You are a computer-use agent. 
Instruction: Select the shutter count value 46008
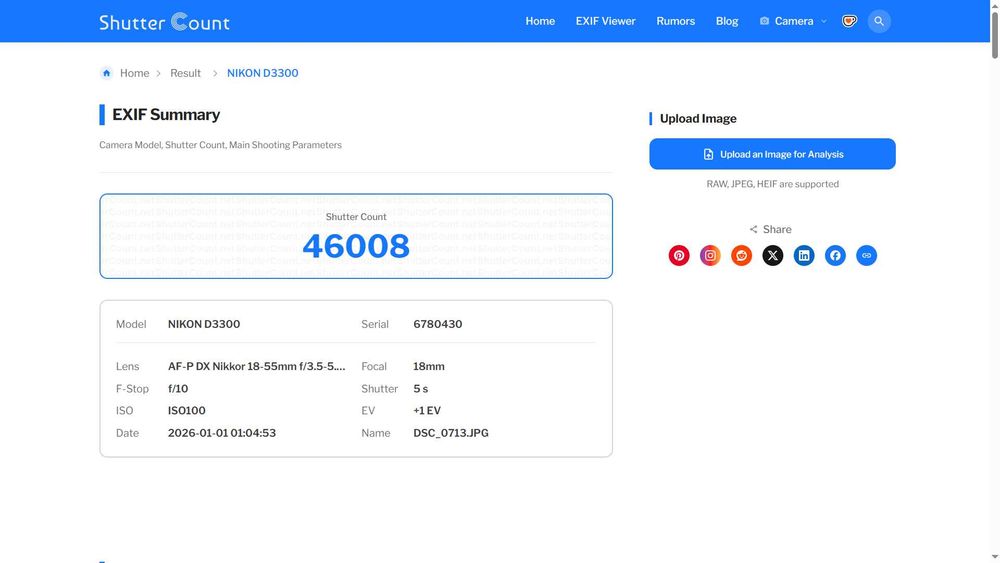click(356, 246)
